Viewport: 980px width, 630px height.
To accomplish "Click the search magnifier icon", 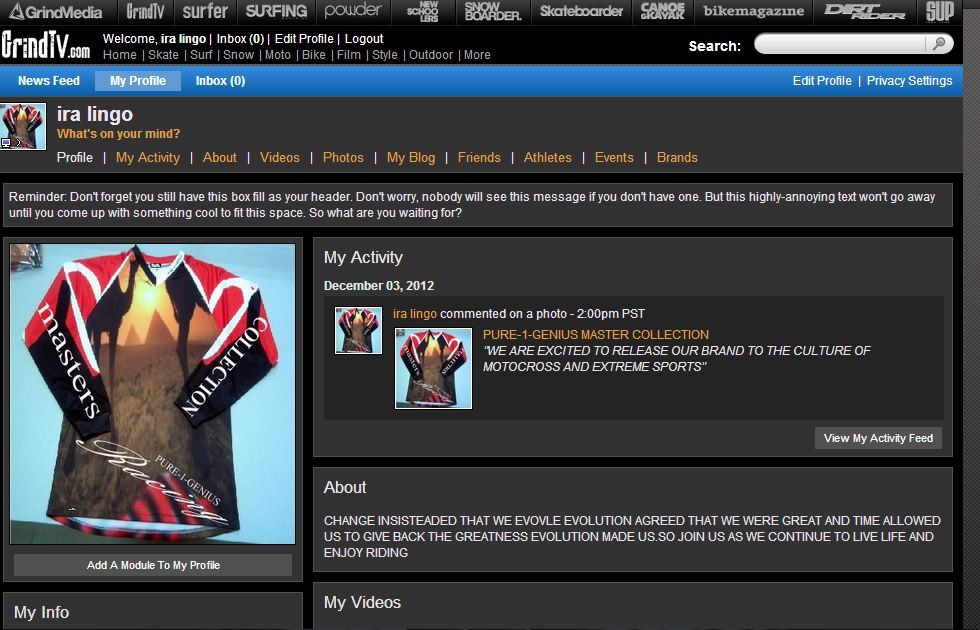I will (938, 44).
